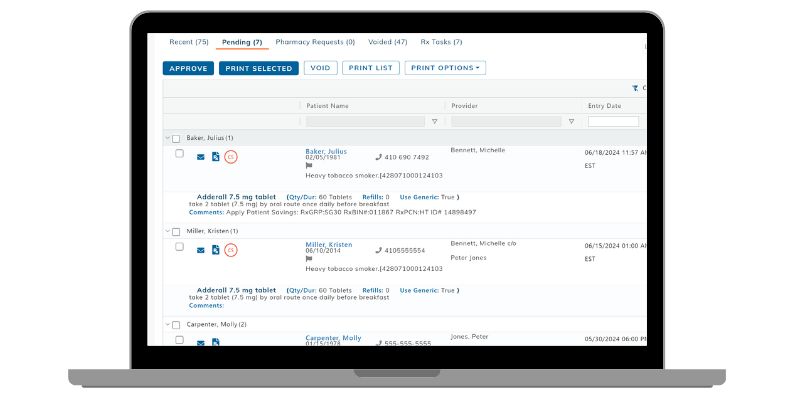
Task: Collapse the Miller, Kristen (1) group
Action: (167, 231)
